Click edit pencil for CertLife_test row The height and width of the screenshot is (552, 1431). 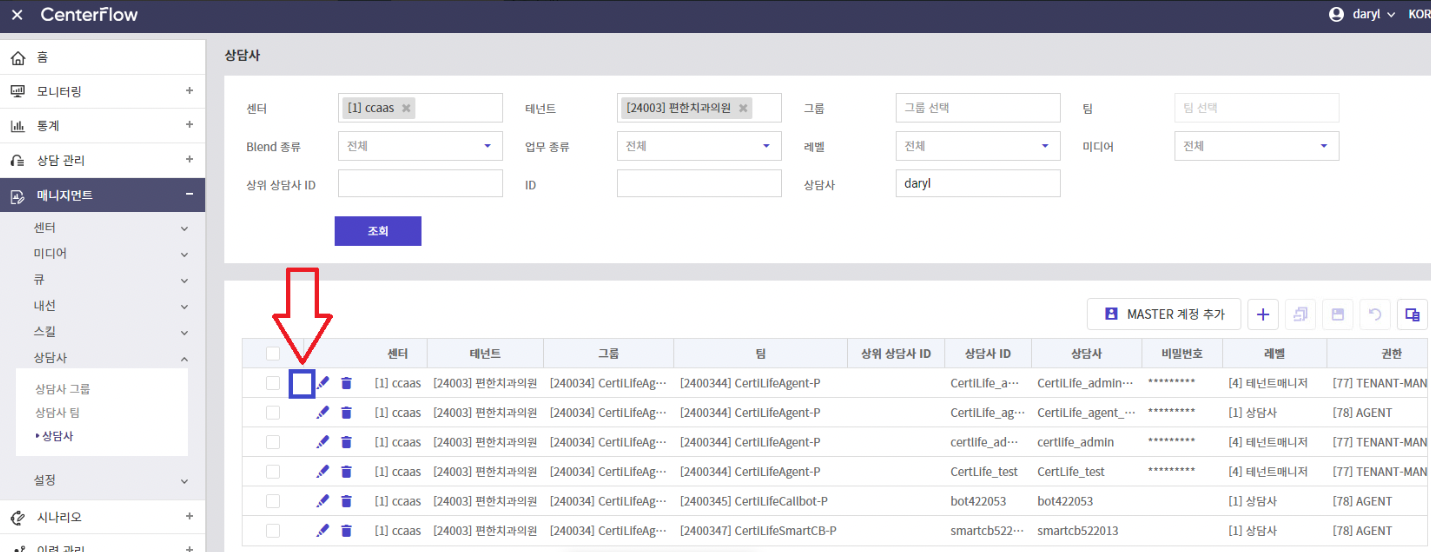pos(322,471)
